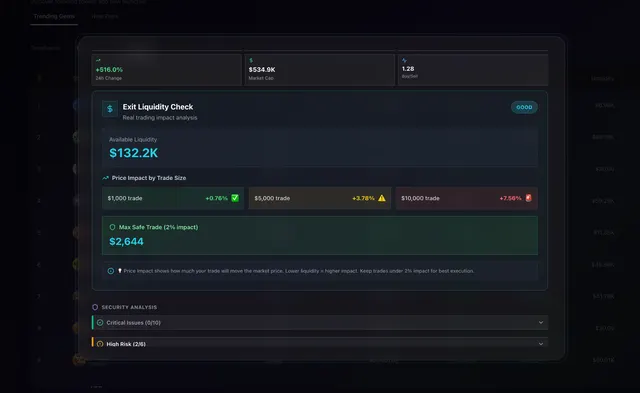Click the +7.56% impact percentage
This screenshot has height=393, width=640.
pos(511,198)
